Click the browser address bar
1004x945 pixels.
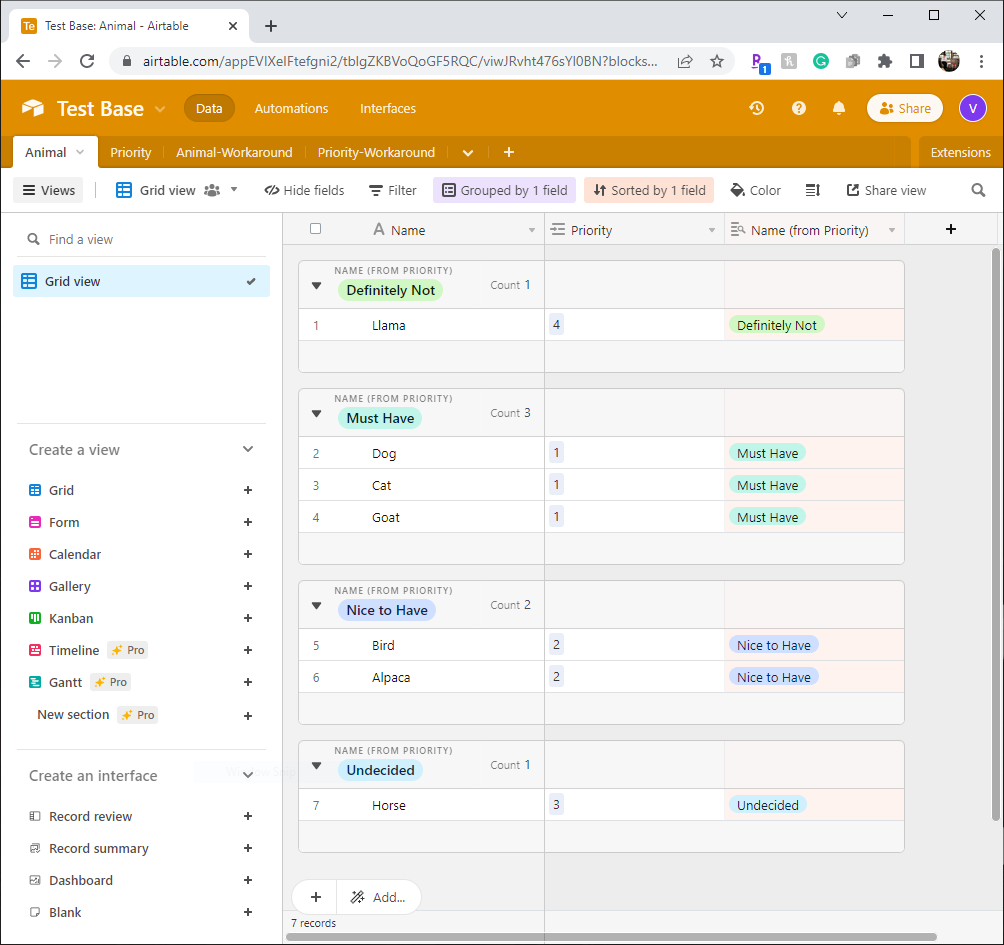click(x=400, y=61)
